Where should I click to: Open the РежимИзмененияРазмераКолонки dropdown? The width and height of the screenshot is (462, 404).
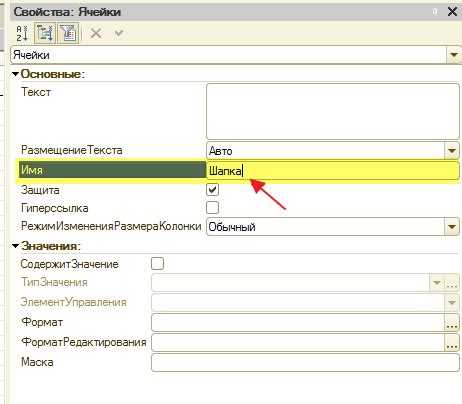pyautogui.click(x=452, y=227)
